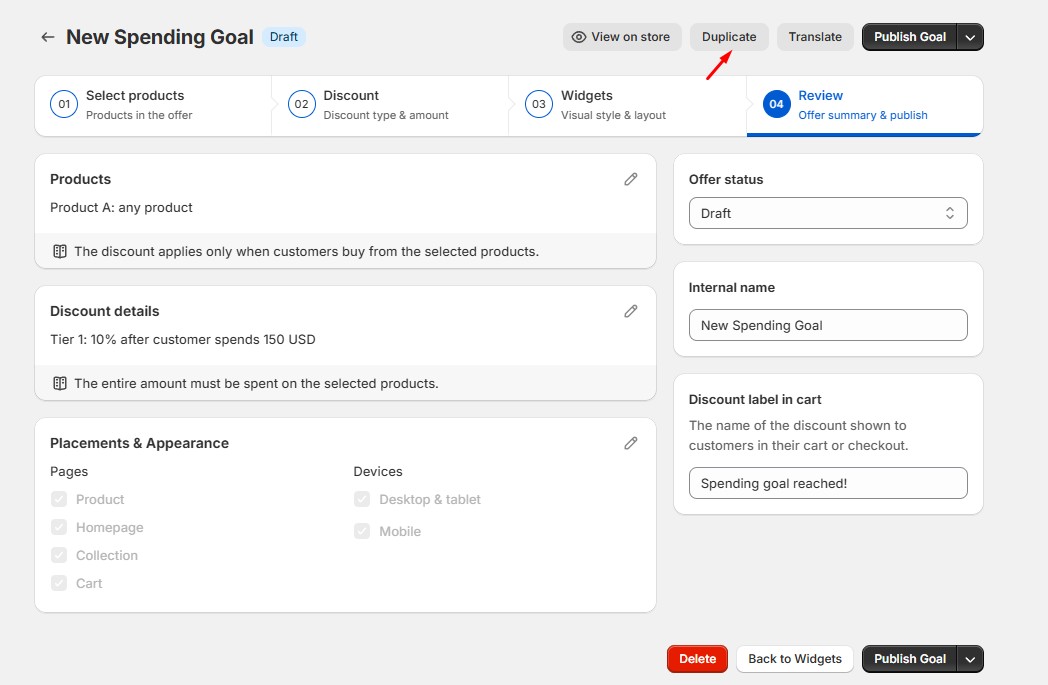Click the Internal name text field

coord(828,325)
